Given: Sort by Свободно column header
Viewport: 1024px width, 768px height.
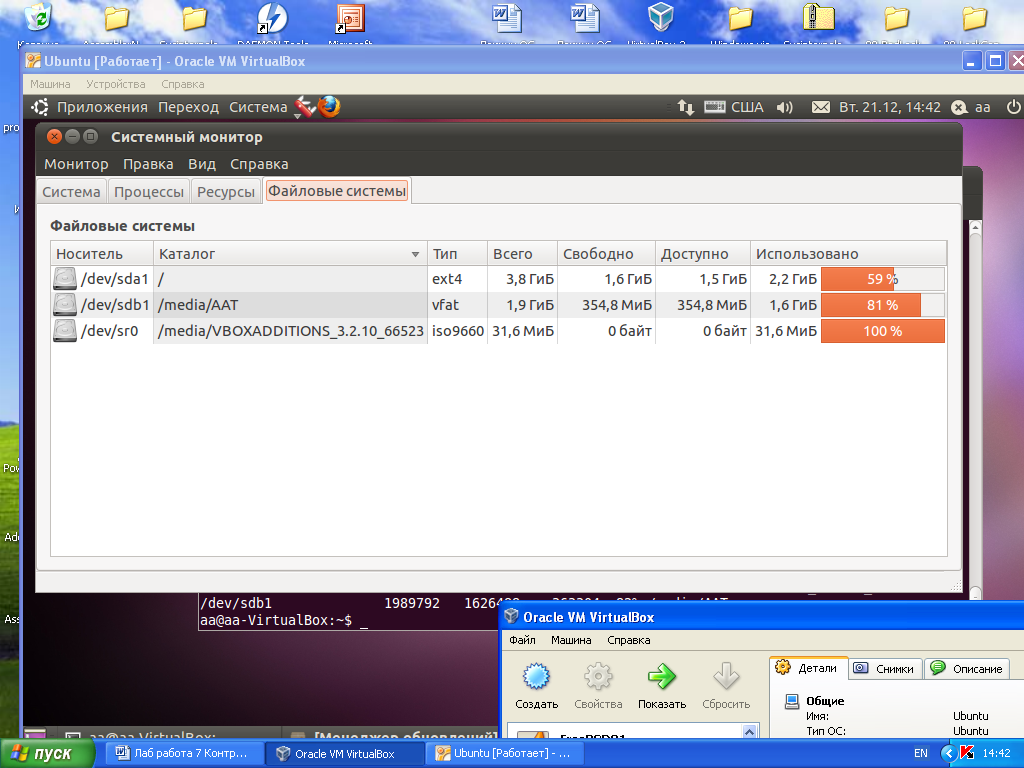Looking at the screenshot, I should click(x=606, y=253).
